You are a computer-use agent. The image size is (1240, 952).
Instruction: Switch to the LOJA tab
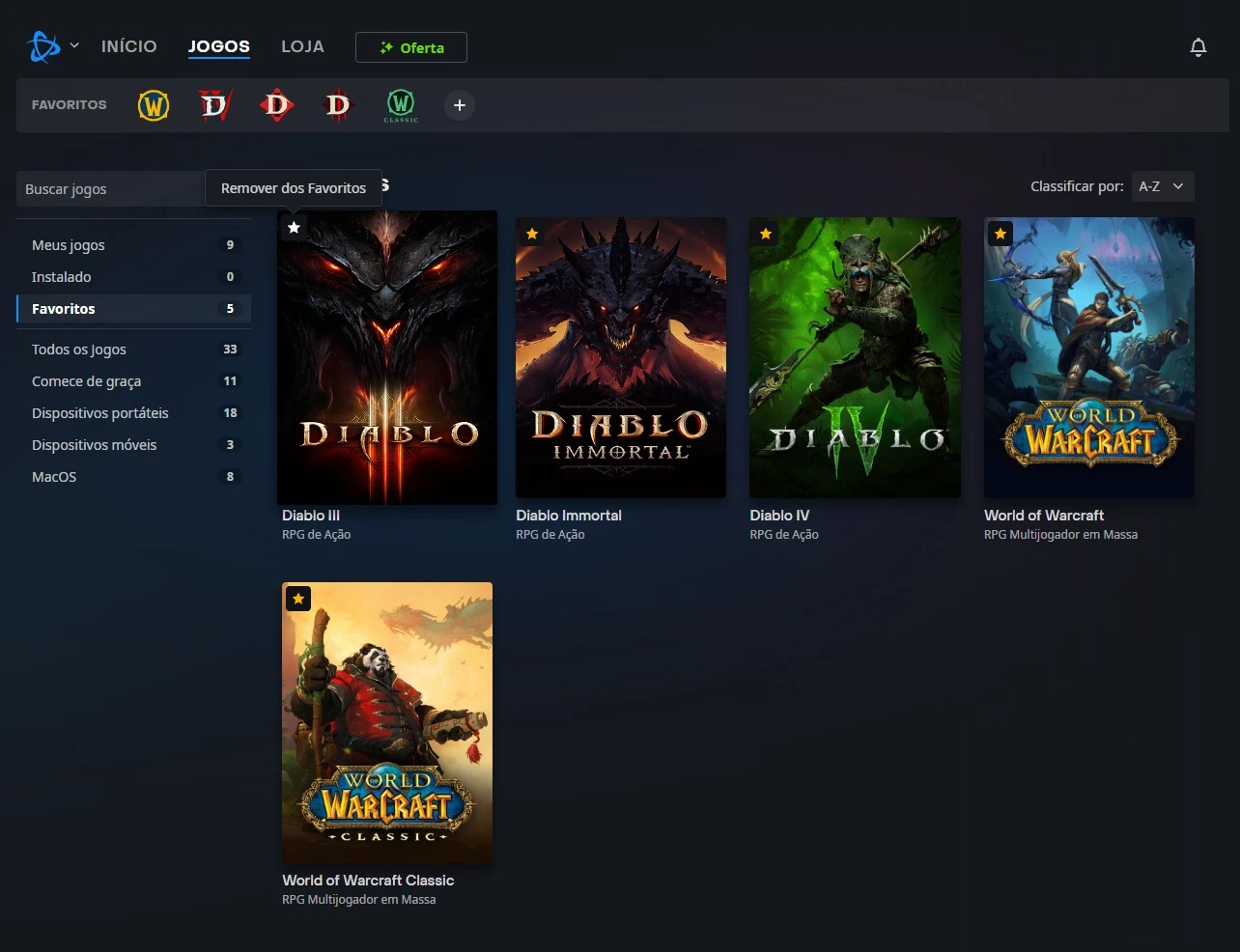[x=302, y=46]
